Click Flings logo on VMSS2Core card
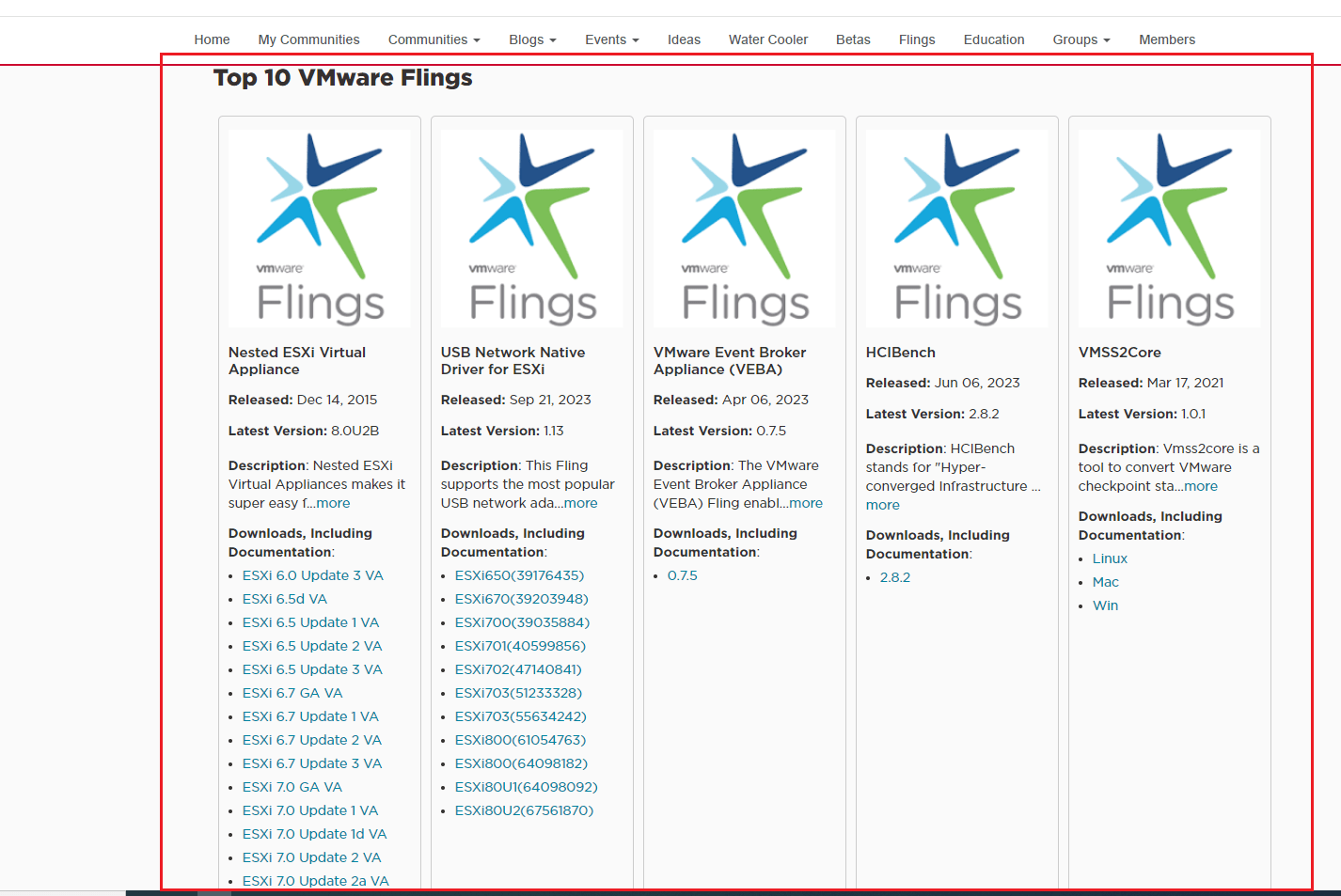 [x=1170, y=228]
